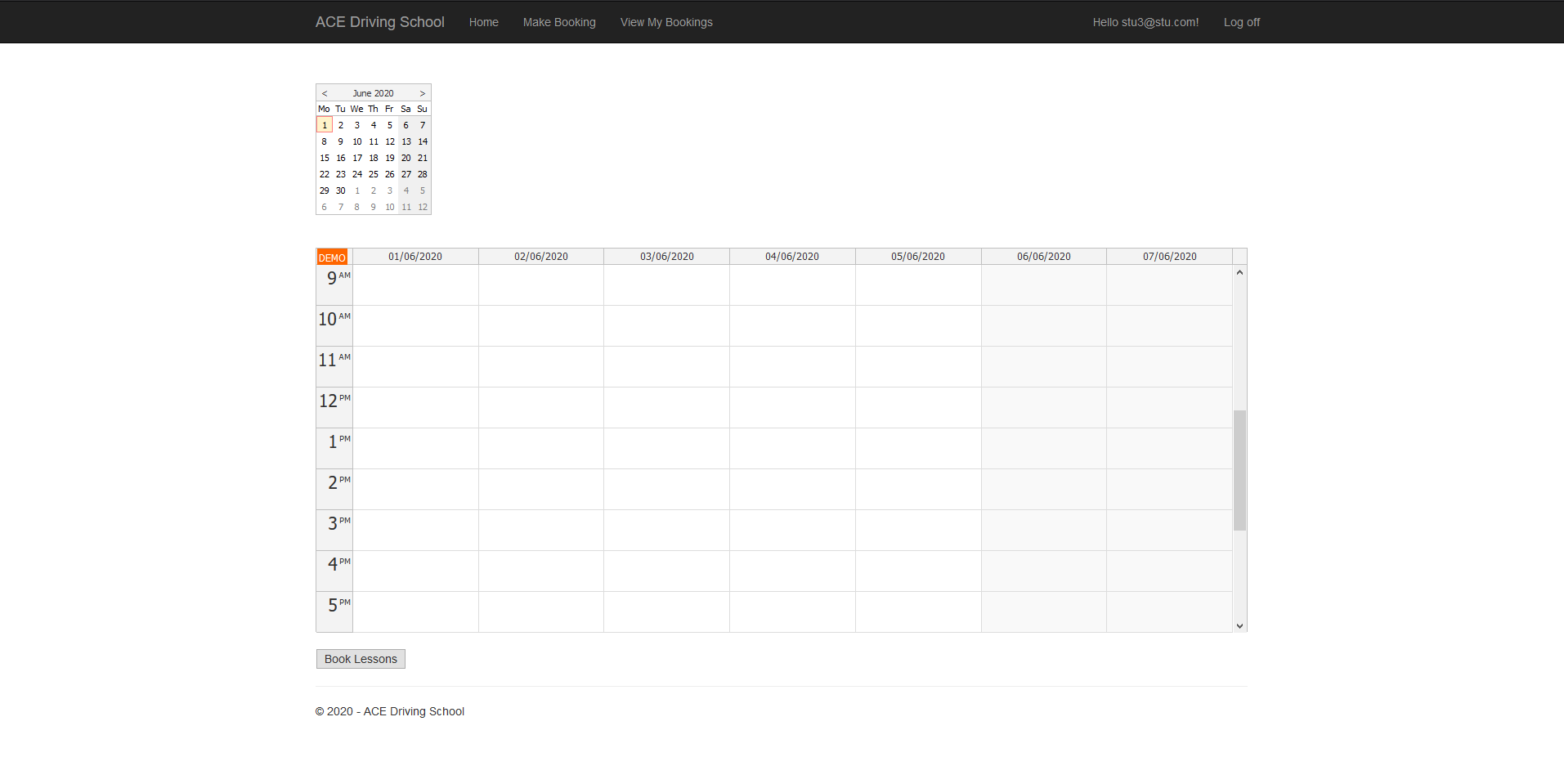This screenshot has width=1564, height=784.
Task: Click the DEMO badge in scheduler
Action: [x=332, y=258]
